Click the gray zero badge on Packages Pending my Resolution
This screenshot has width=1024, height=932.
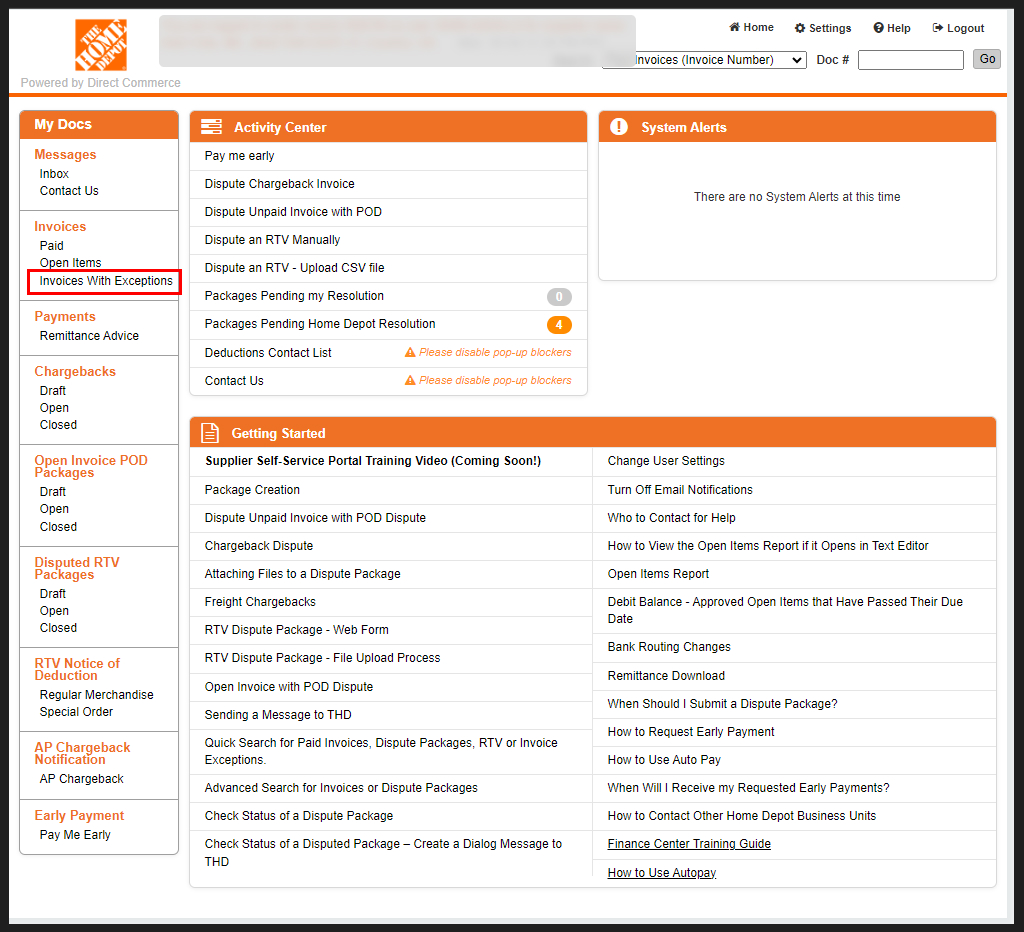pos(559,296)
